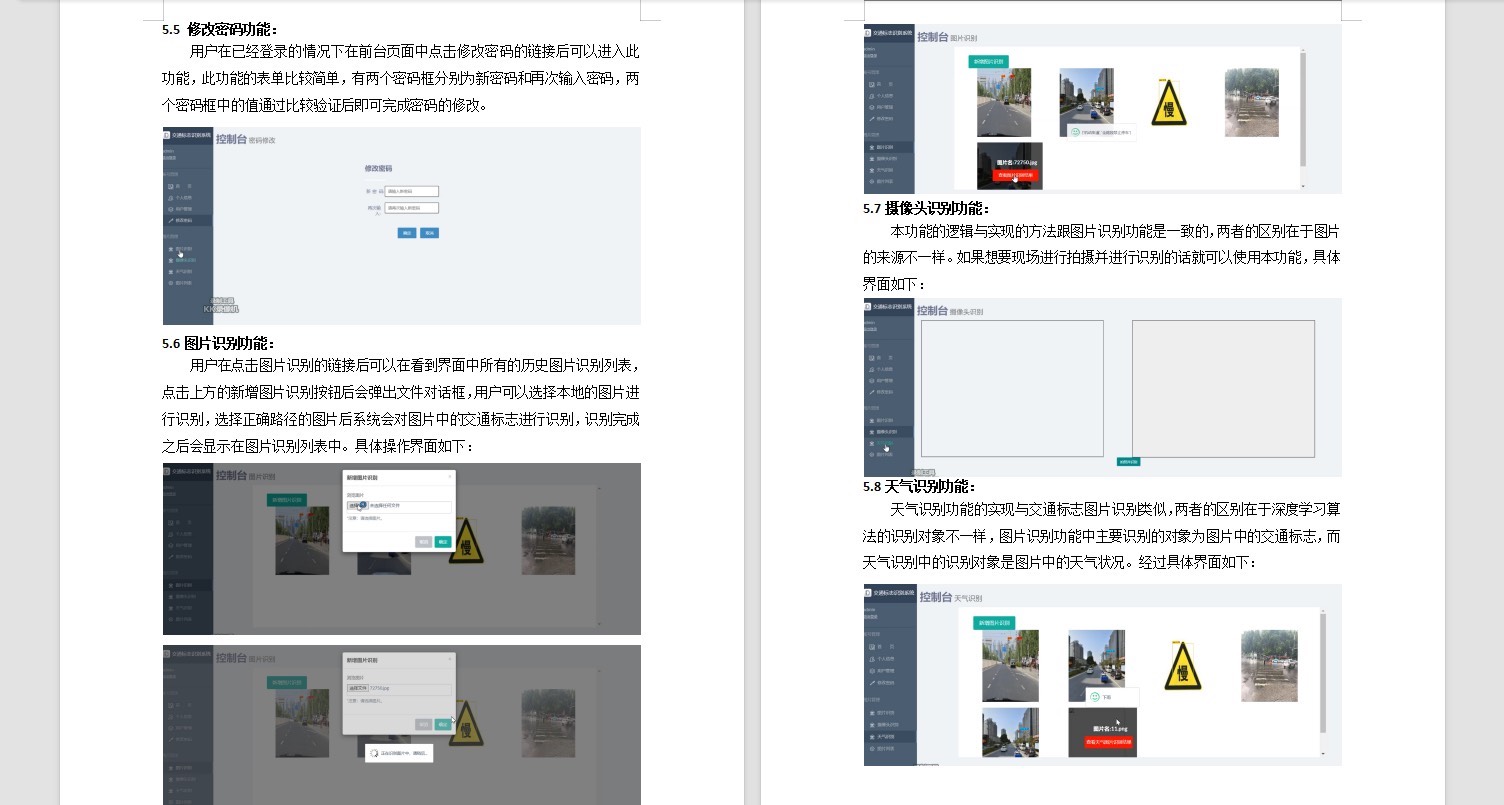Click the green 新增图片识别 button in the 天气识别 screenshot

click(x=994, y=623)
